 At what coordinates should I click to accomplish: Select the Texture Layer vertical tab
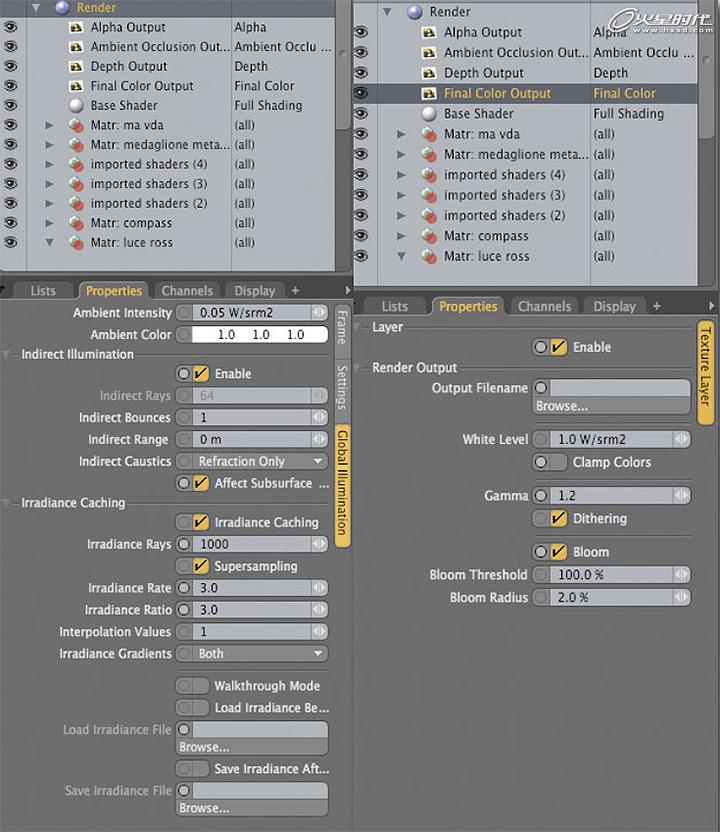[705, 372]
